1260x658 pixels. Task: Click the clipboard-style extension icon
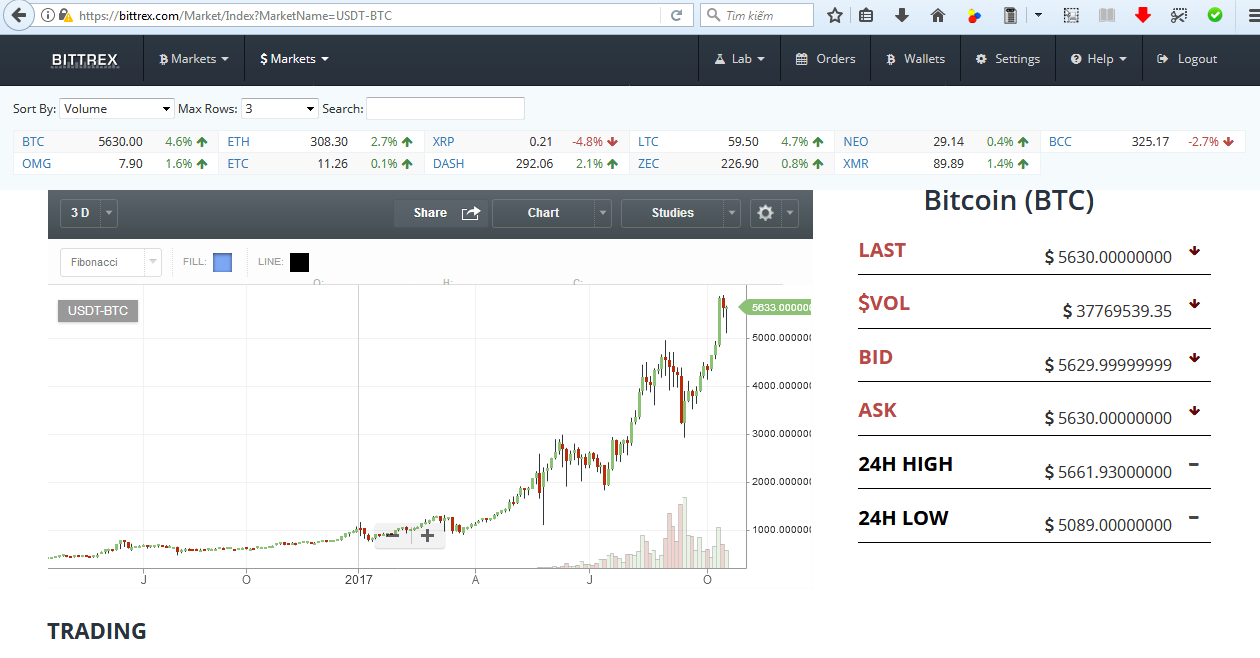[1010, 15]
